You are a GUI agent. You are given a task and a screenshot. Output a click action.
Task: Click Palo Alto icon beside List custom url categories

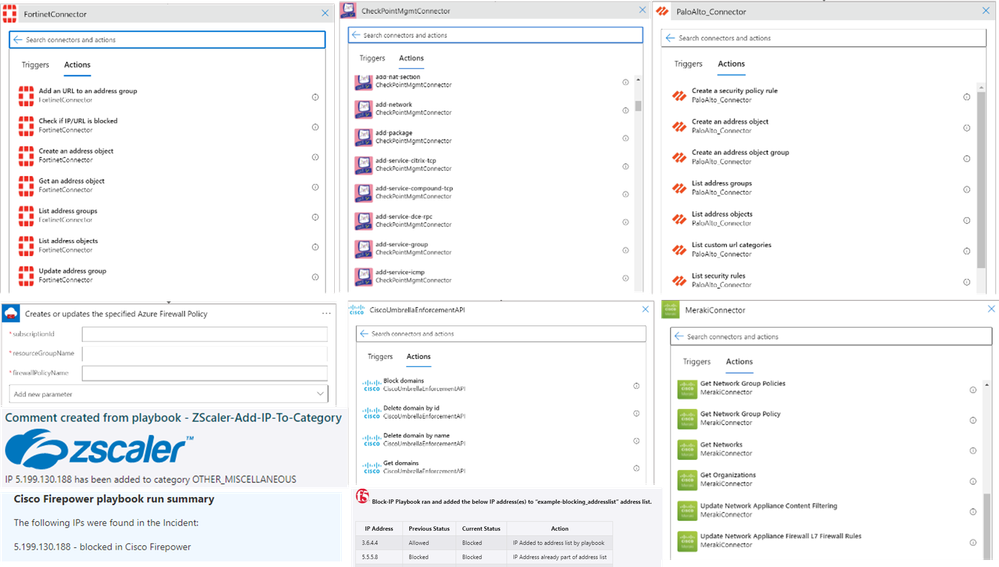[679, 250]
